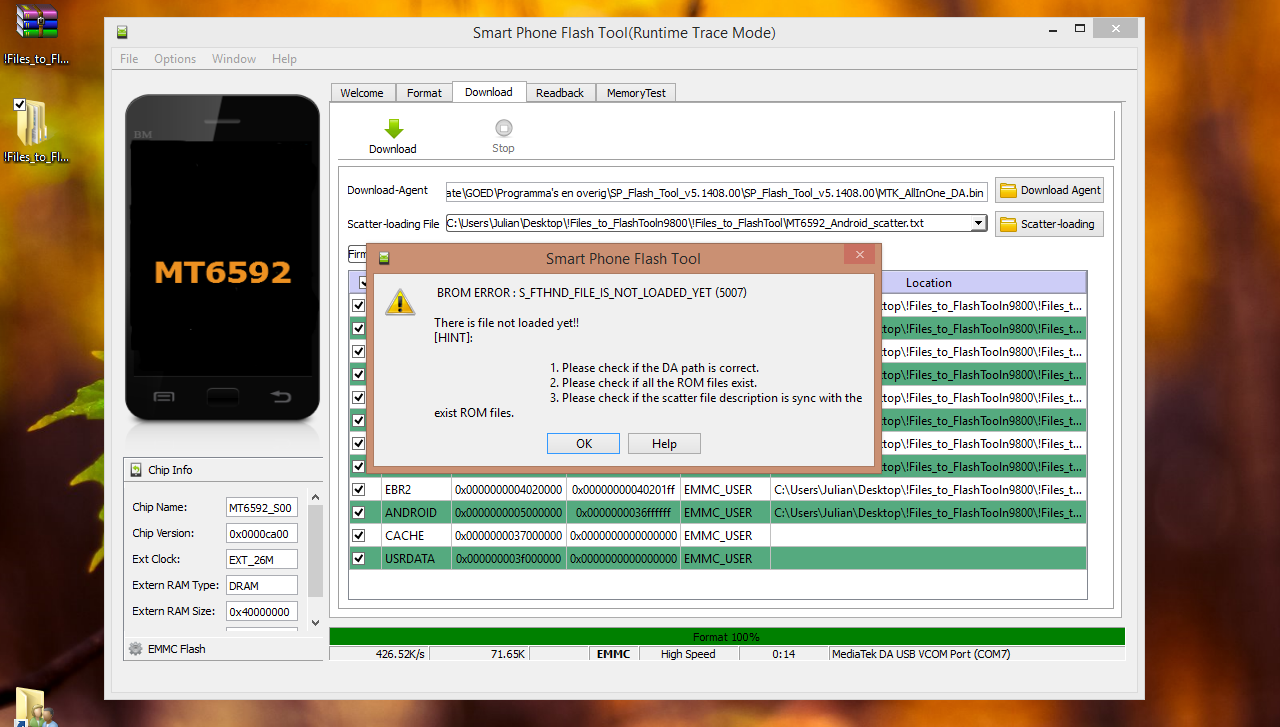
Task: Click the Extern RAM Type field
Action: tap(262, 585)
